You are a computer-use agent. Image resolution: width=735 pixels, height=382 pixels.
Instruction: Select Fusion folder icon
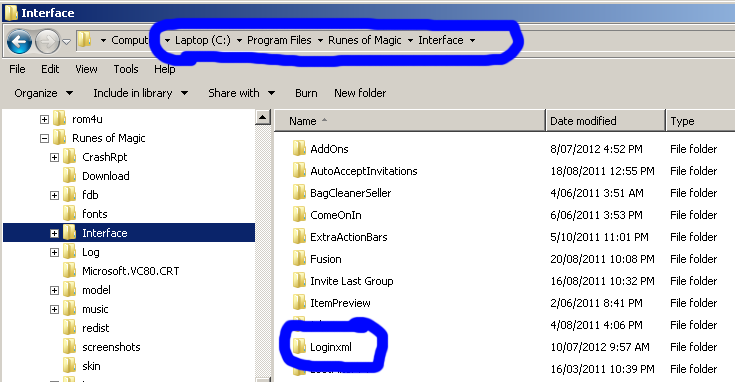pyautogui.click(x=299, y=258)
